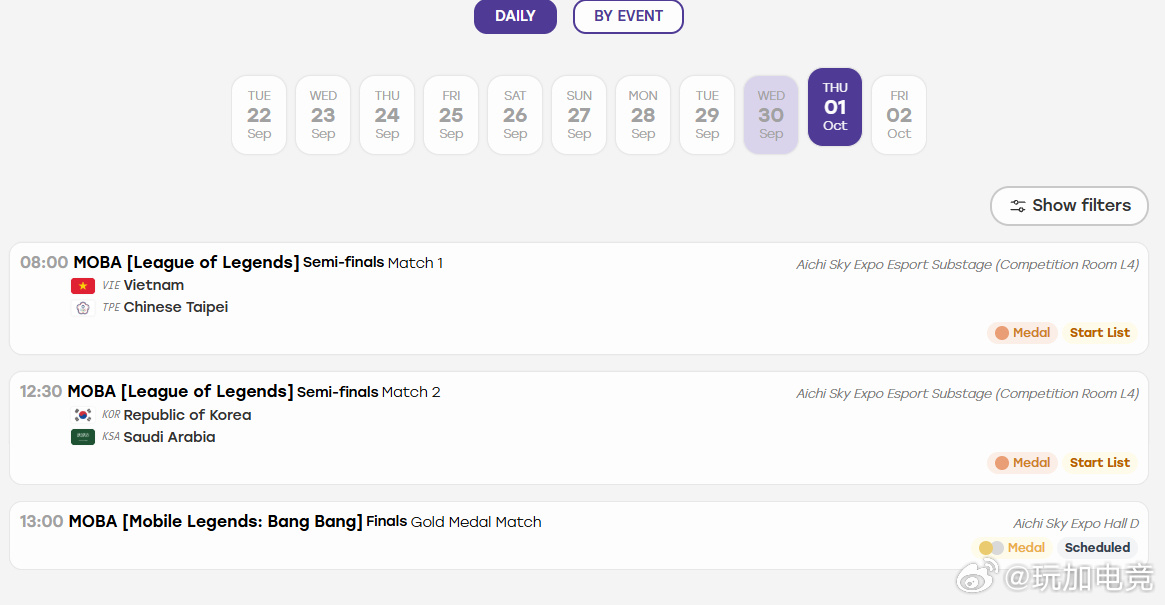Select Tuesday 22 Sep date tab

pos(259,115)
